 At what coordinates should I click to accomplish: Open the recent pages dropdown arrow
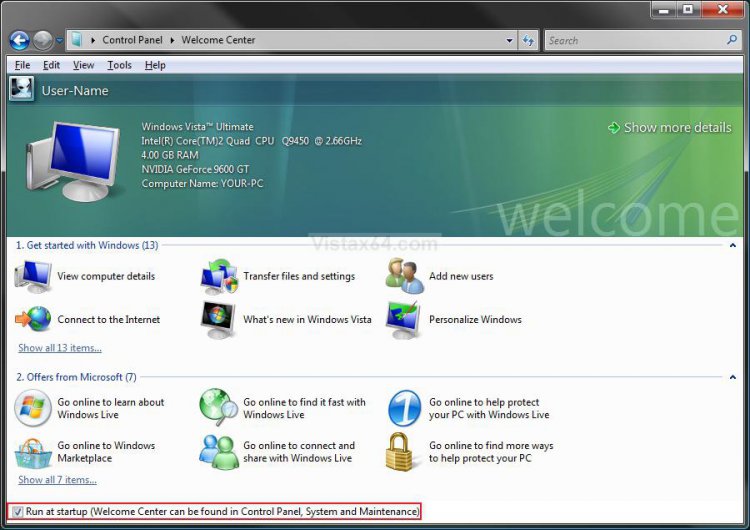coord(60,40)
